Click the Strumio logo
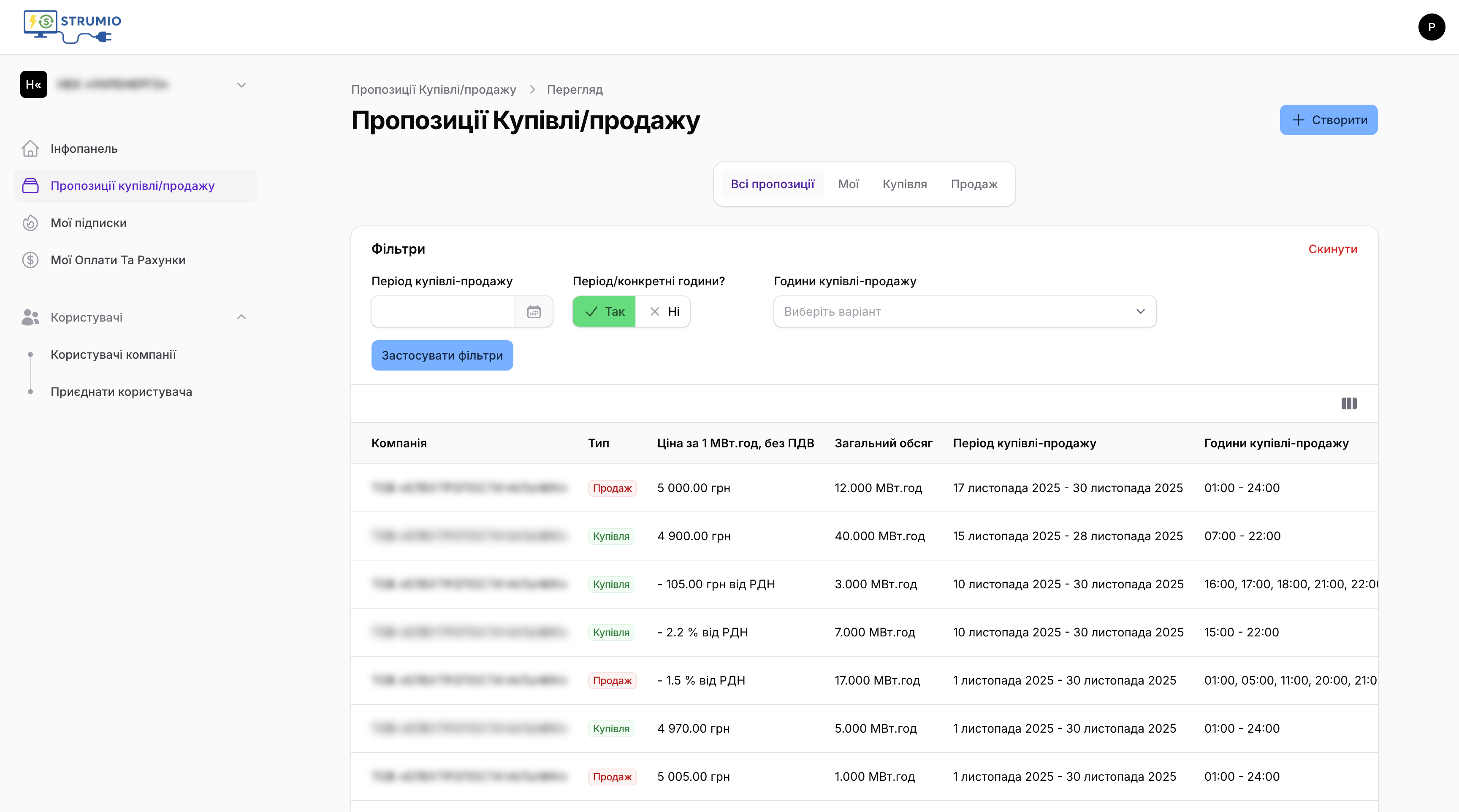1459x812 pixels. (72, 26)
